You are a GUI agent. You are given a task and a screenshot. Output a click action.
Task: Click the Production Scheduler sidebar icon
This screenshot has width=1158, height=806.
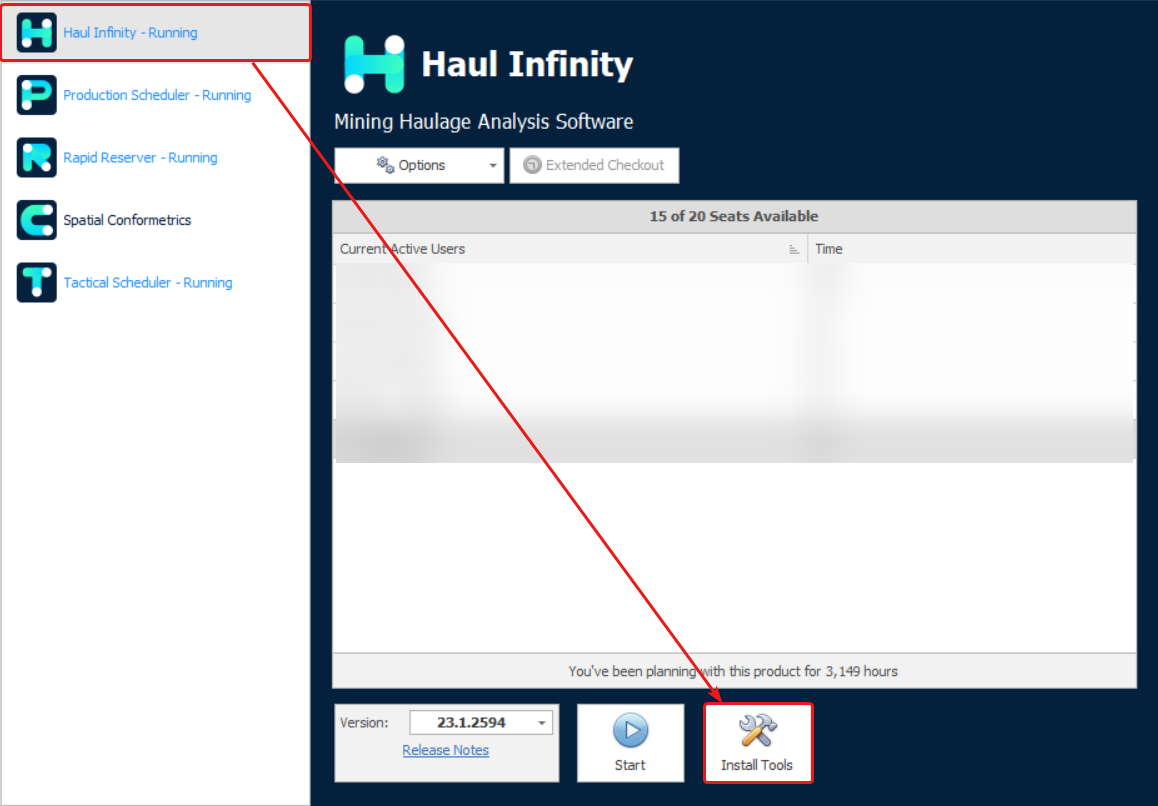coord(36,95)
